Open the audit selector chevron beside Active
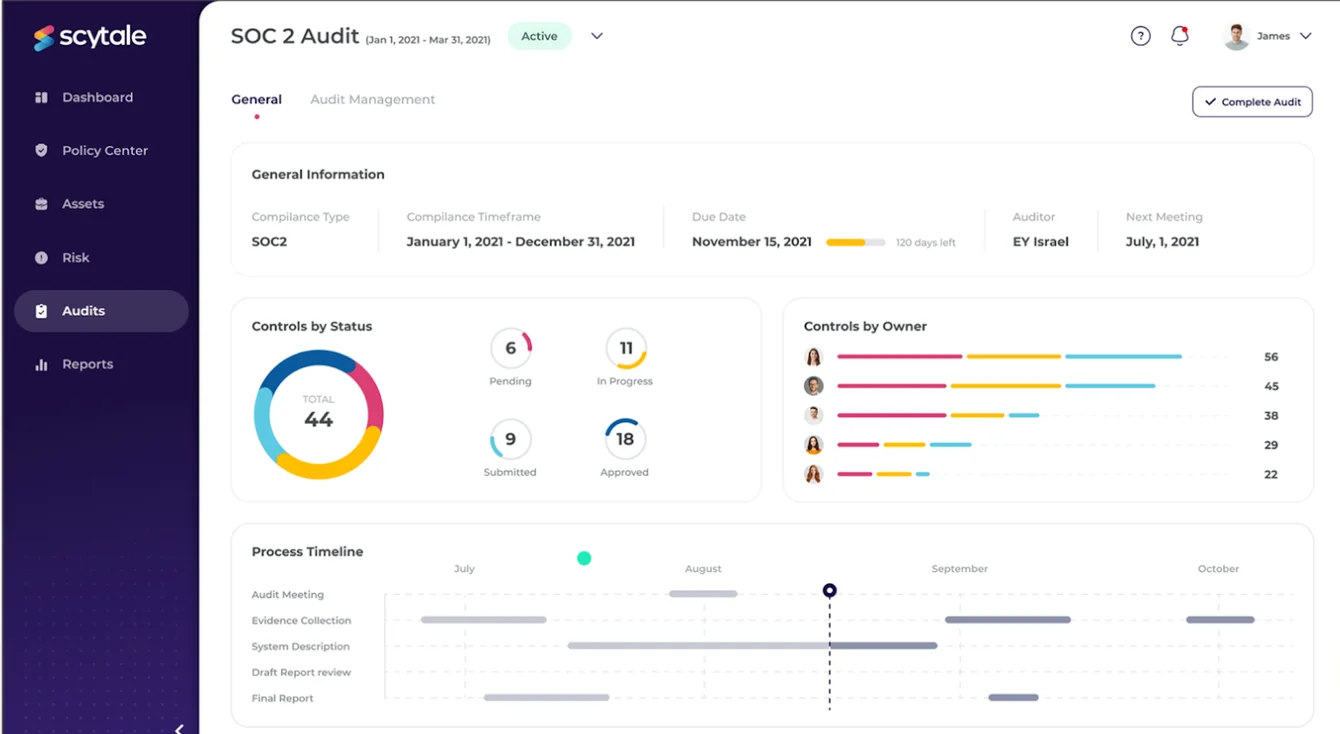The height and width of the screenshot is (734, 1340). coord(597,36)
